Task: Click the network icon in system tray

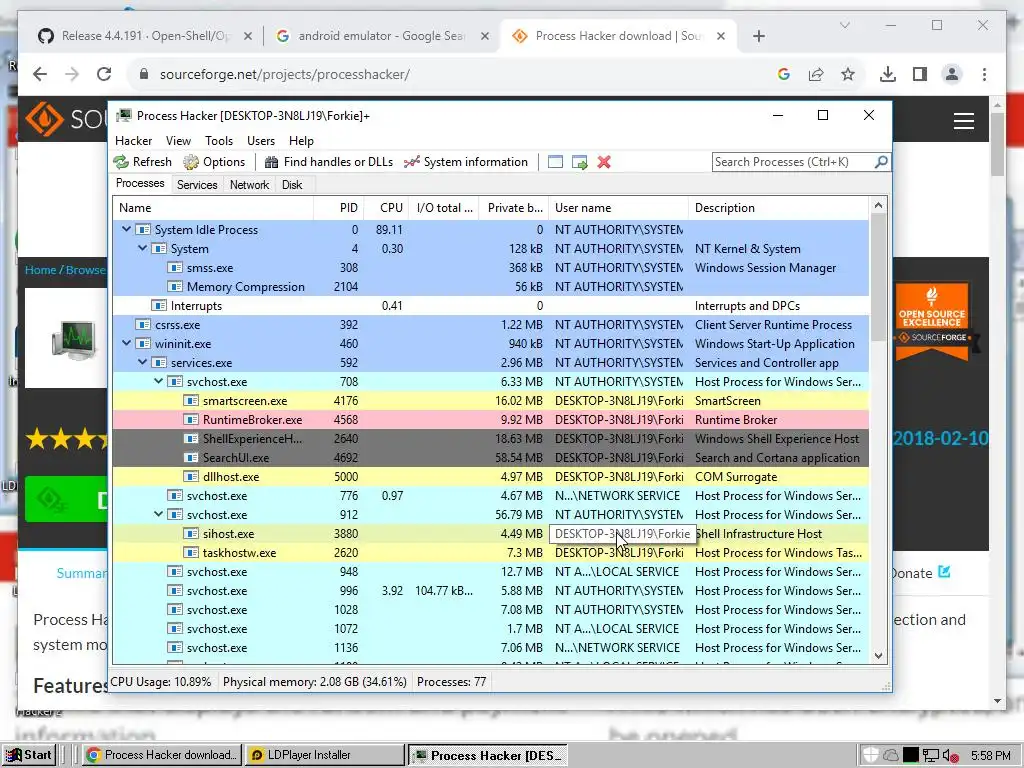Action: click(x=931, y=756)
